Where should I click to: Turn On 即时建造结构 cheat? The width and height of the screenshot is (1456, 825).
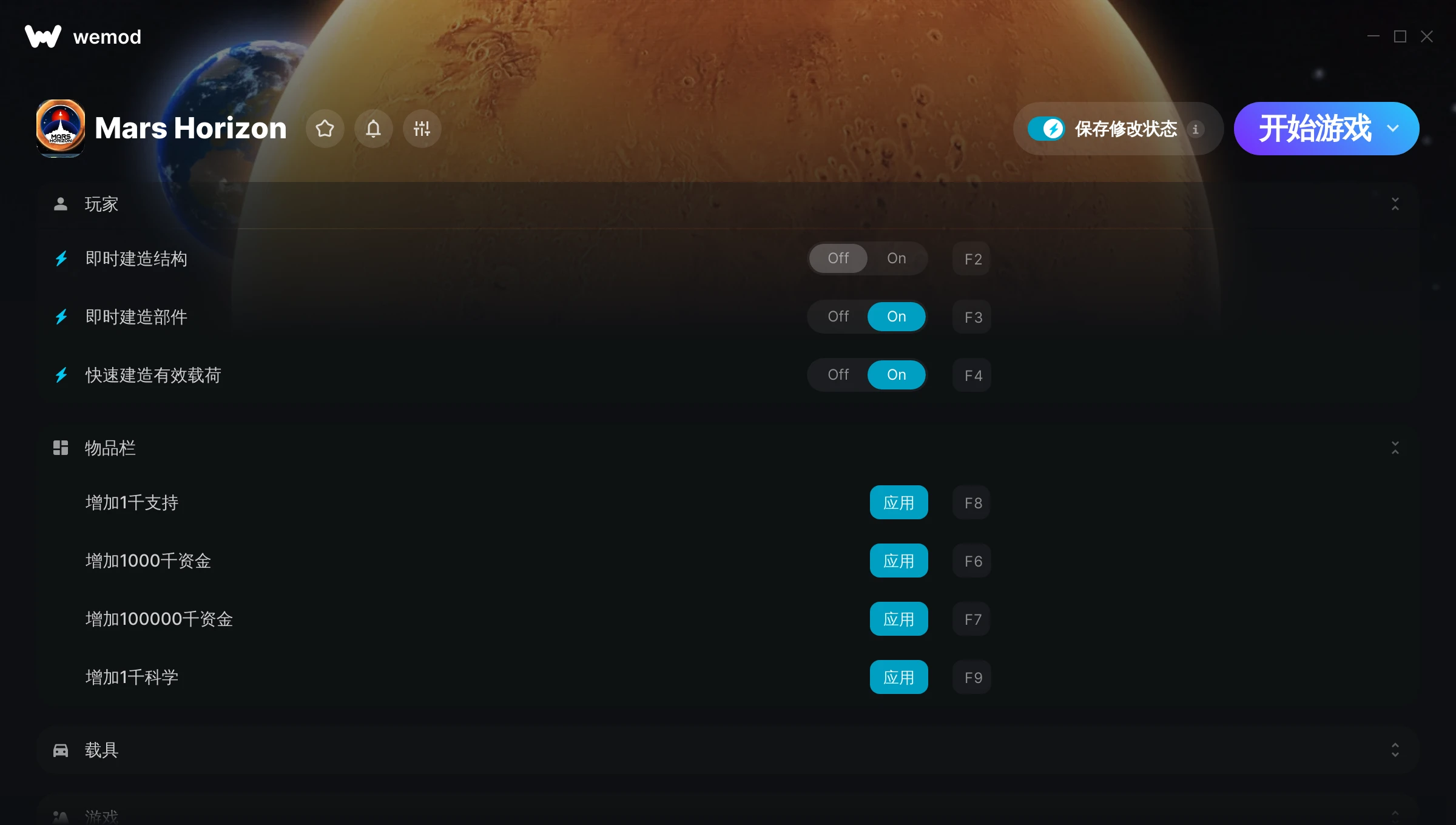(896, 258)
